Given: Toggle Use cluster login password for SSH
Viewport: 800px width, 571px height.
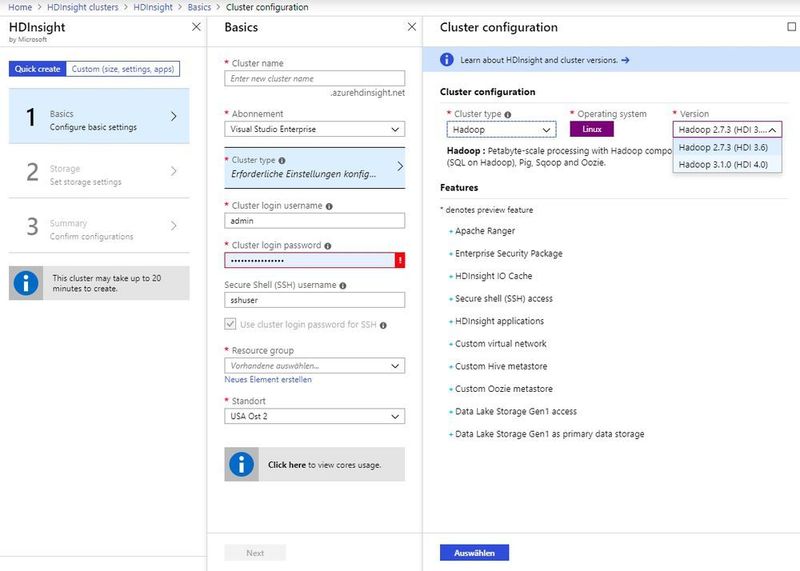Looking at the screenshot, I should tap(230, 324).
